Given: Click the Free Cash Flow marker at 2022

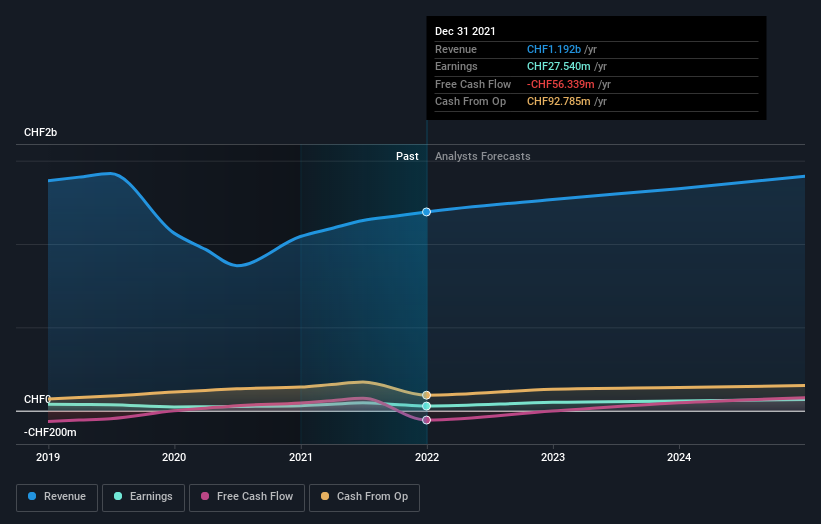Looking at the screenshot, I should tap(427, 420).
